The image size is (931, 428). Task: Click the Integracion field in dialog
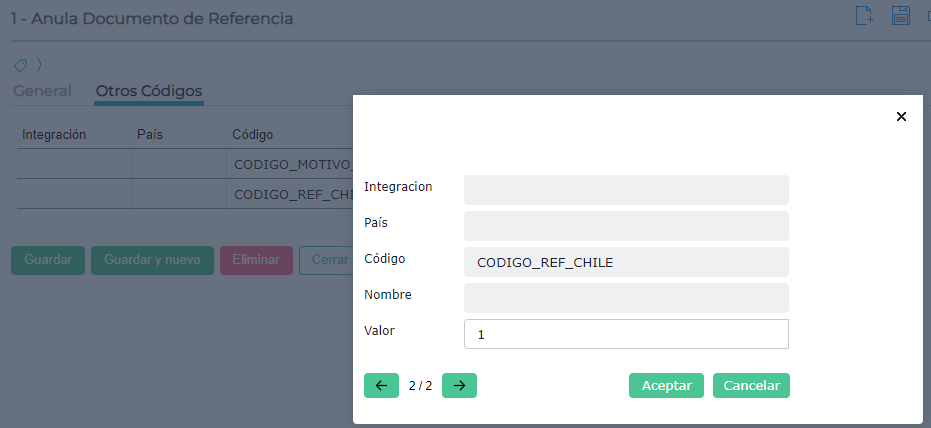click(x=626, y=190)
